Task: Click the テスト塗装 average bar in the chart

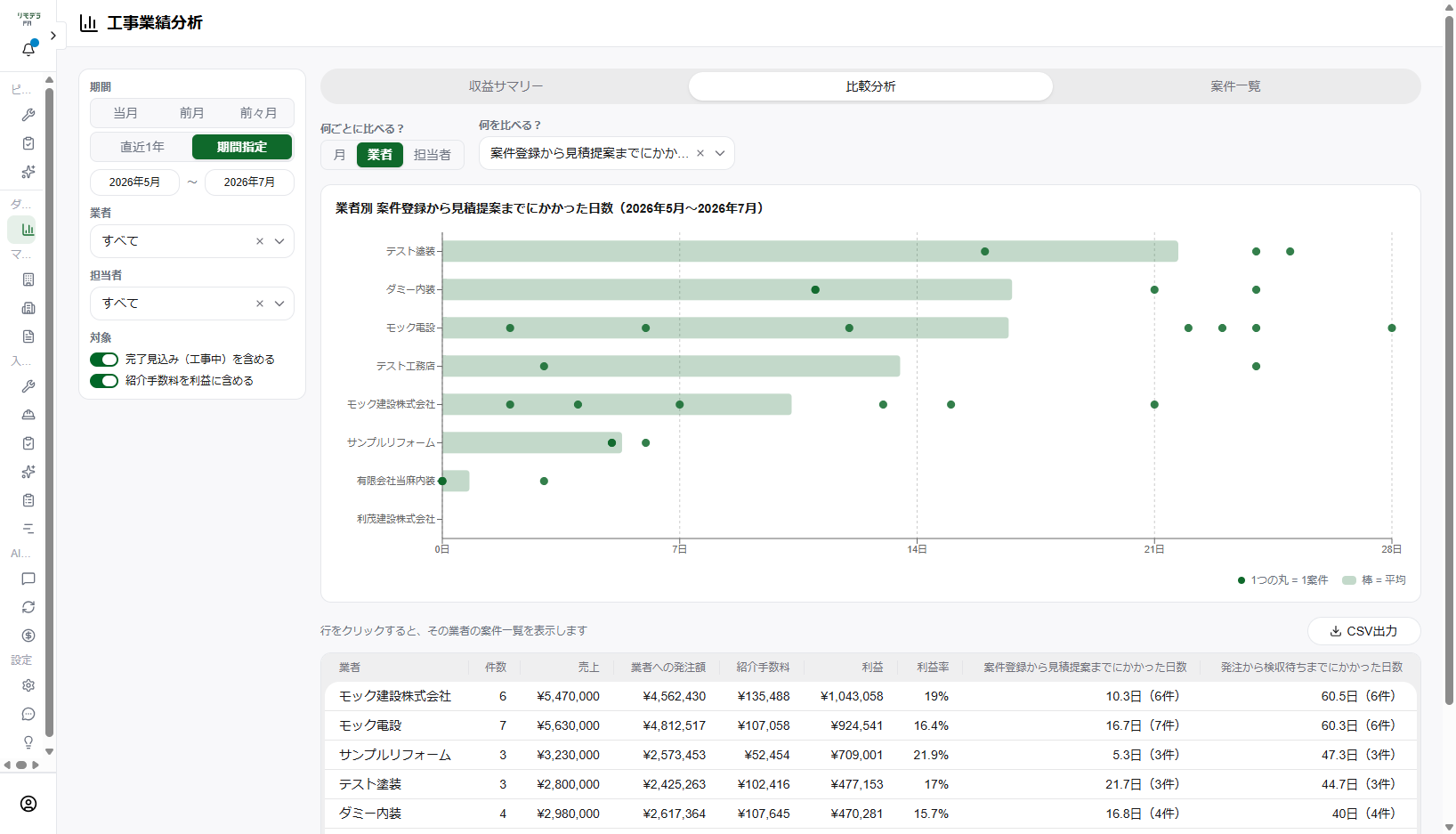Action: tap(810, 251)
